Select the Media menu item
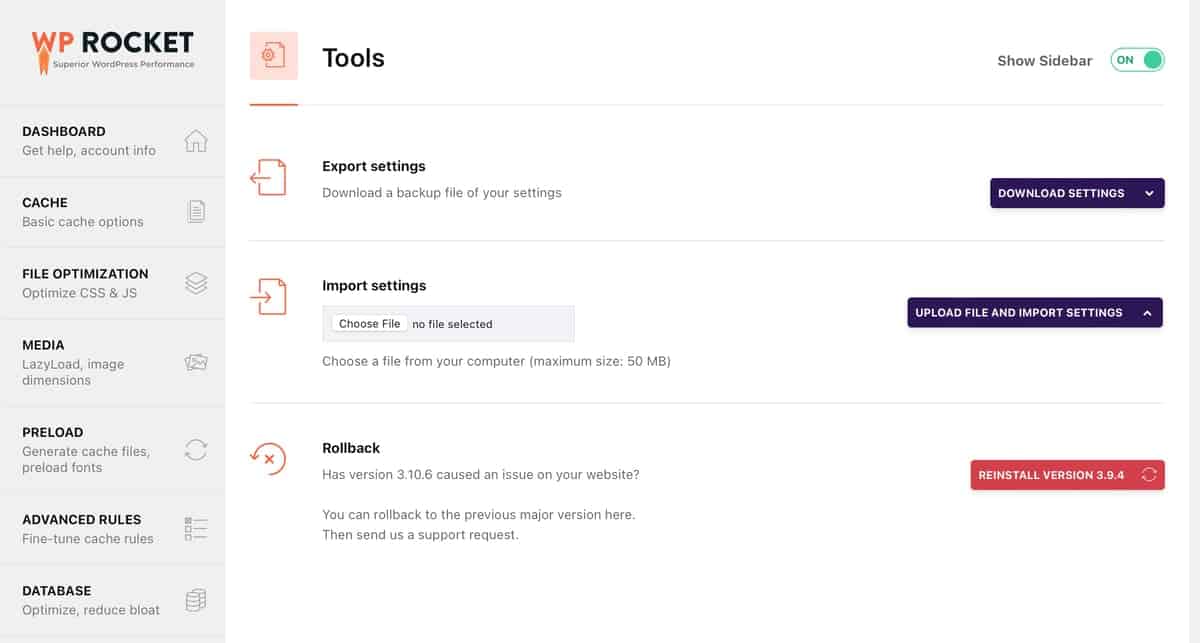The image size is (1200, 643). pyautogui.click(x=112, y=362)
